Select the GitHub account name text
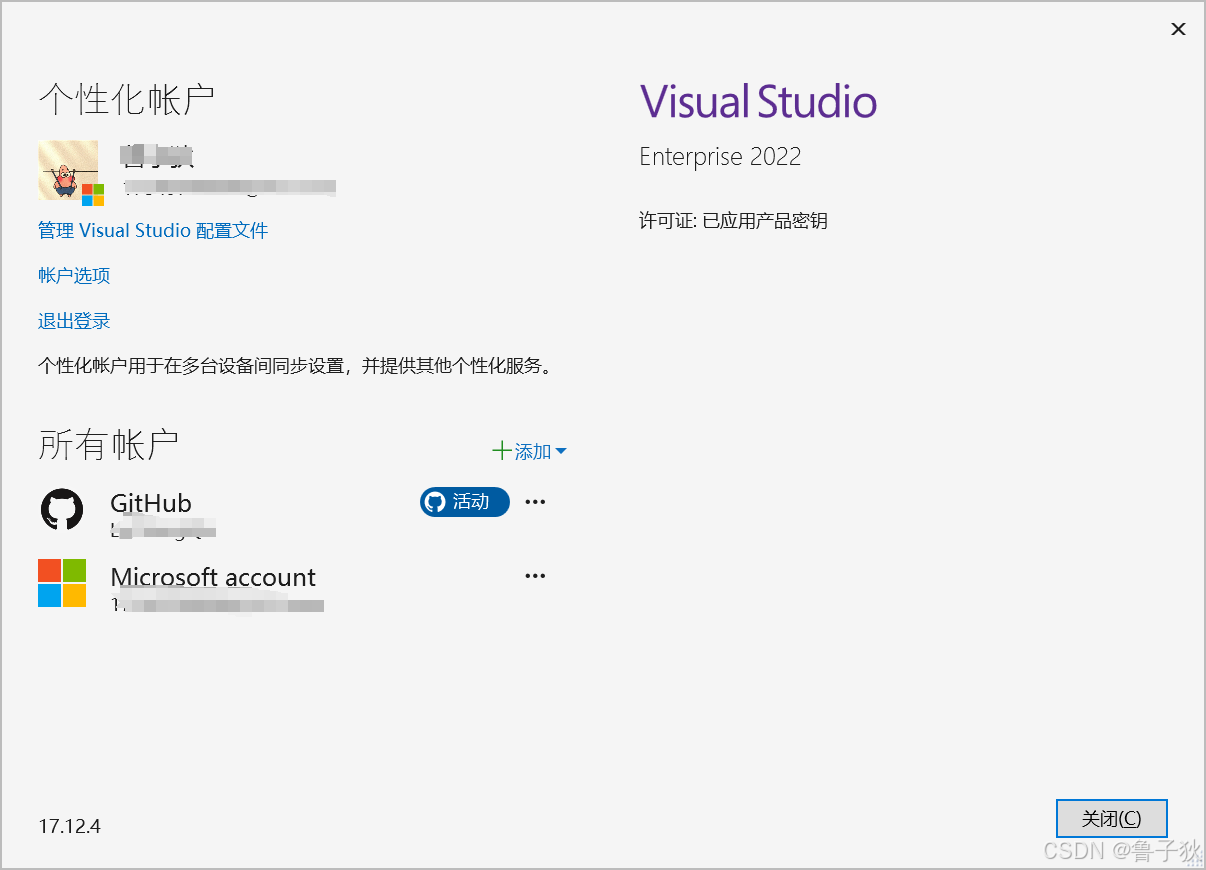 coord(151,503)
